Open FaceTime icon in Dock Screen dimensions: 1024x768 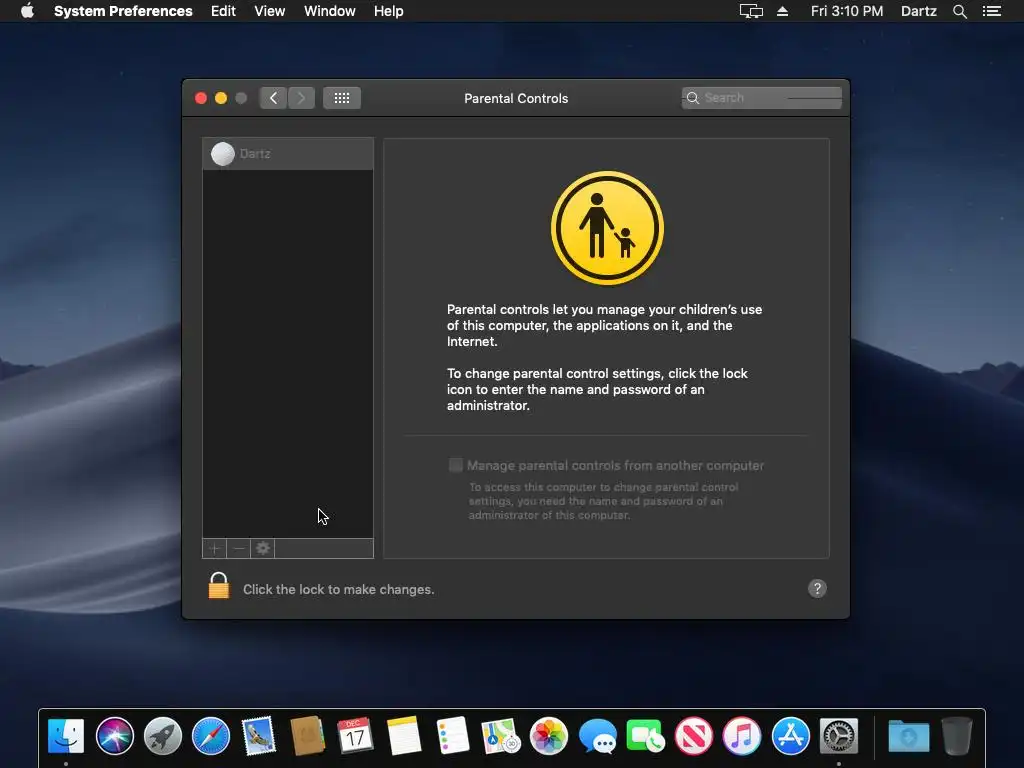(x=645, y=736)
